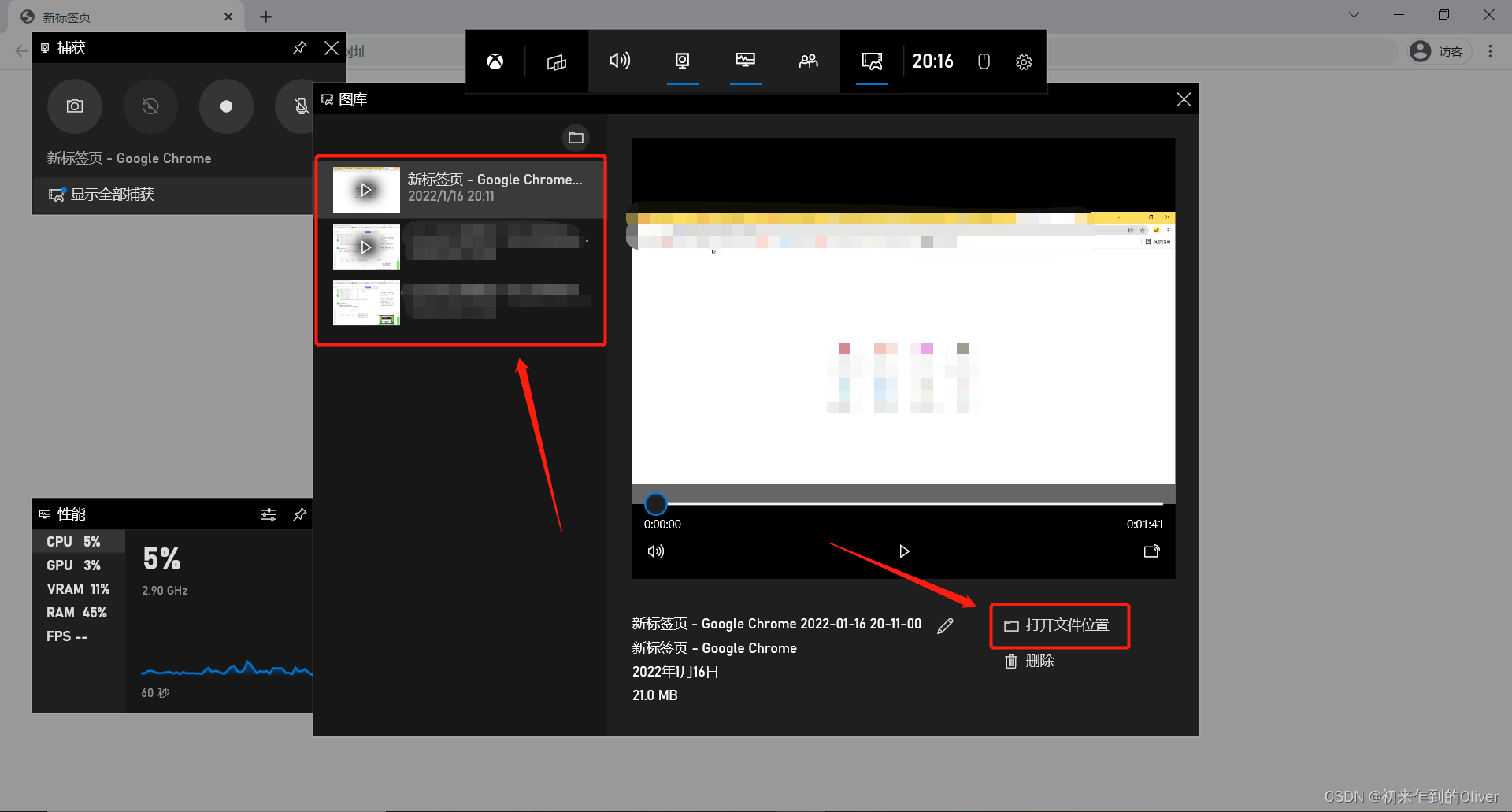Click the video seek slider handle
This screenshot has height=812, width=1512.
tap(656, 503)
